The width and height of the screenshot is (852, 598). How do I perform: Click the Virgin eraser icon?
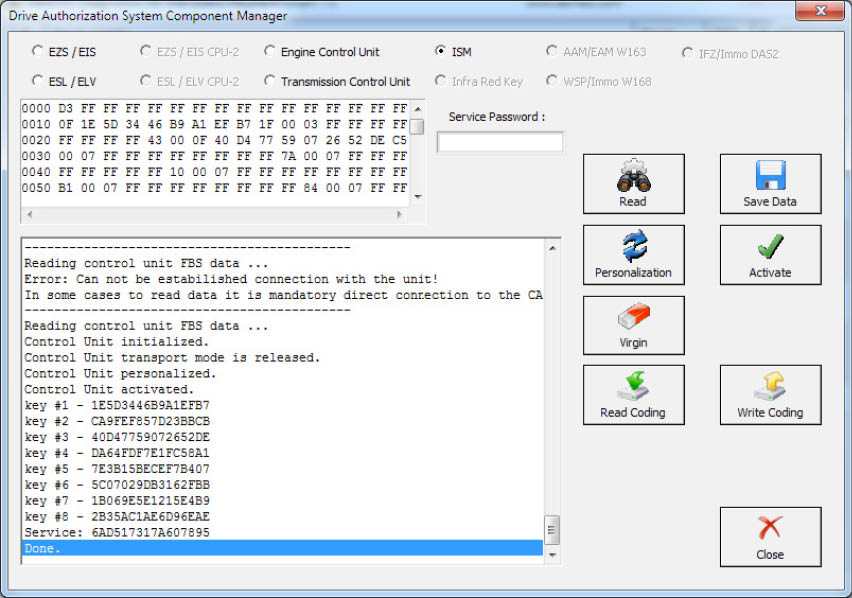click(633, 319)
